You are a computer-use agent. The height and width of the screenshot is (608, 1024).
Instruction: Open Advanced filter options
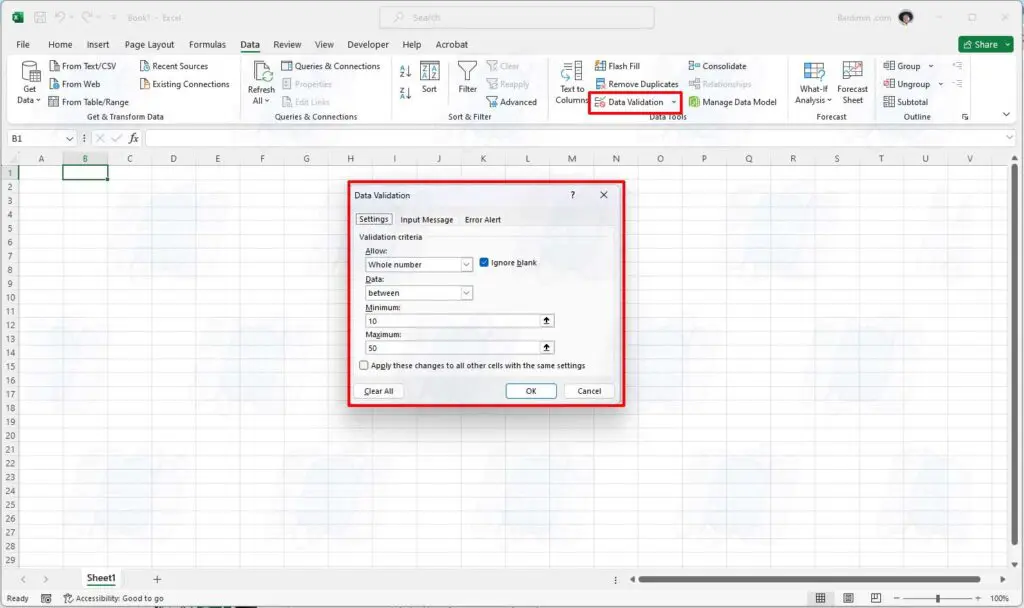[x=511, y=102]
